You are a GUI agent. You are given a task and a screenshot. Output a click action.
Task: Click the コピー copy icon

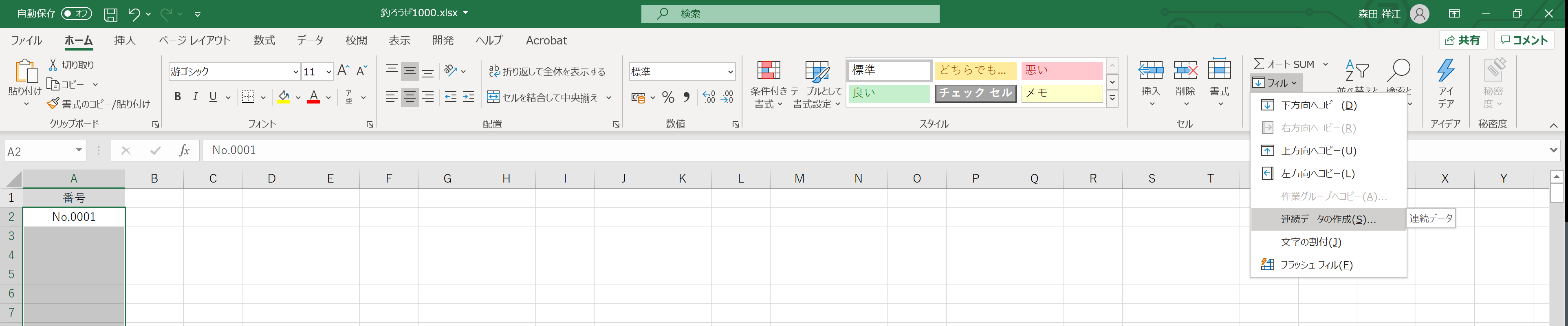click(53, 84)
